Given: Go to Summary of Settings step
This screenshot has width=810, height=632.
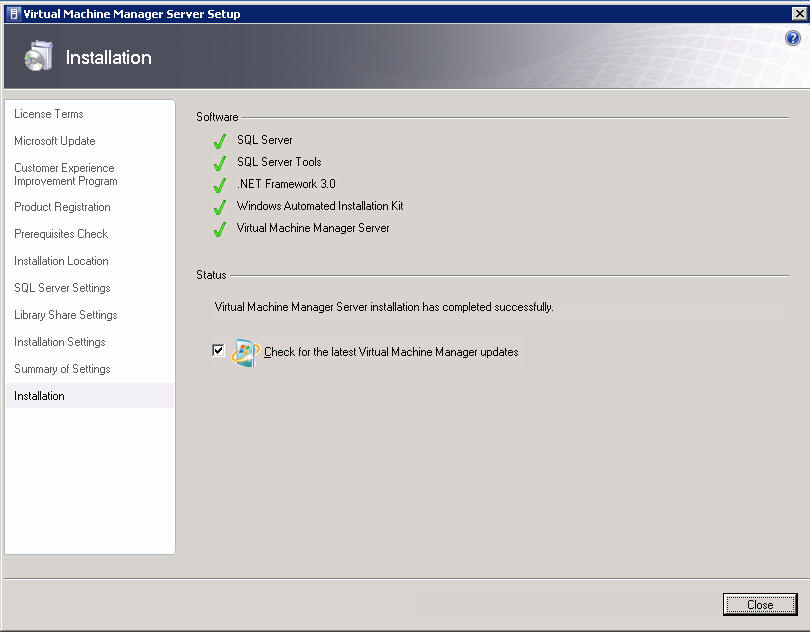Looking at the screenshot, I should pos(62,368).
